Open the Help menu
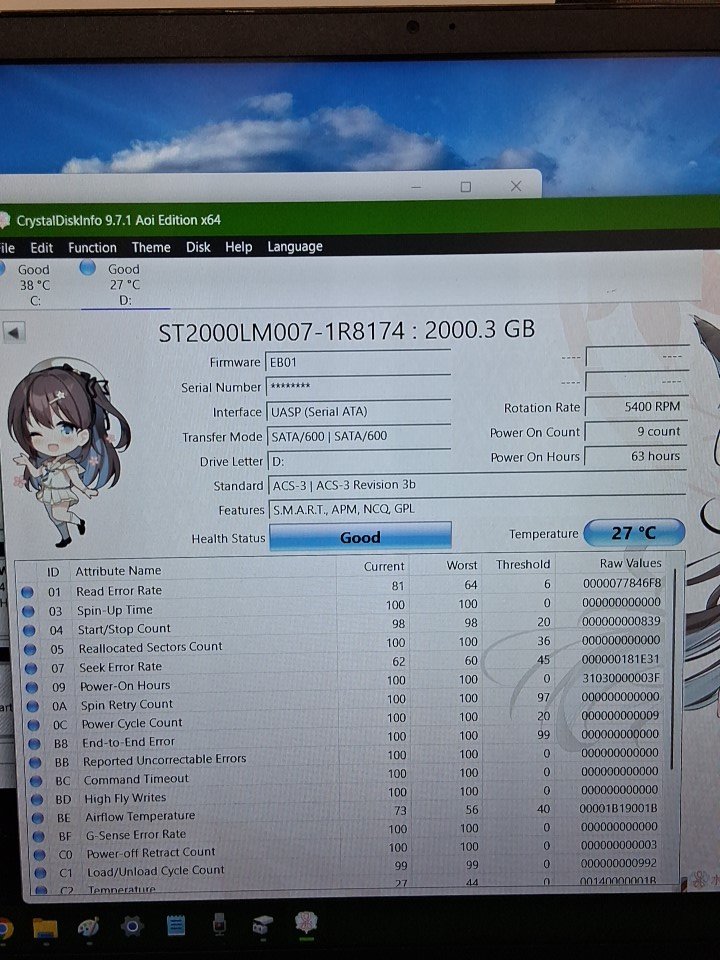720x960 pixels. point(239,247)
